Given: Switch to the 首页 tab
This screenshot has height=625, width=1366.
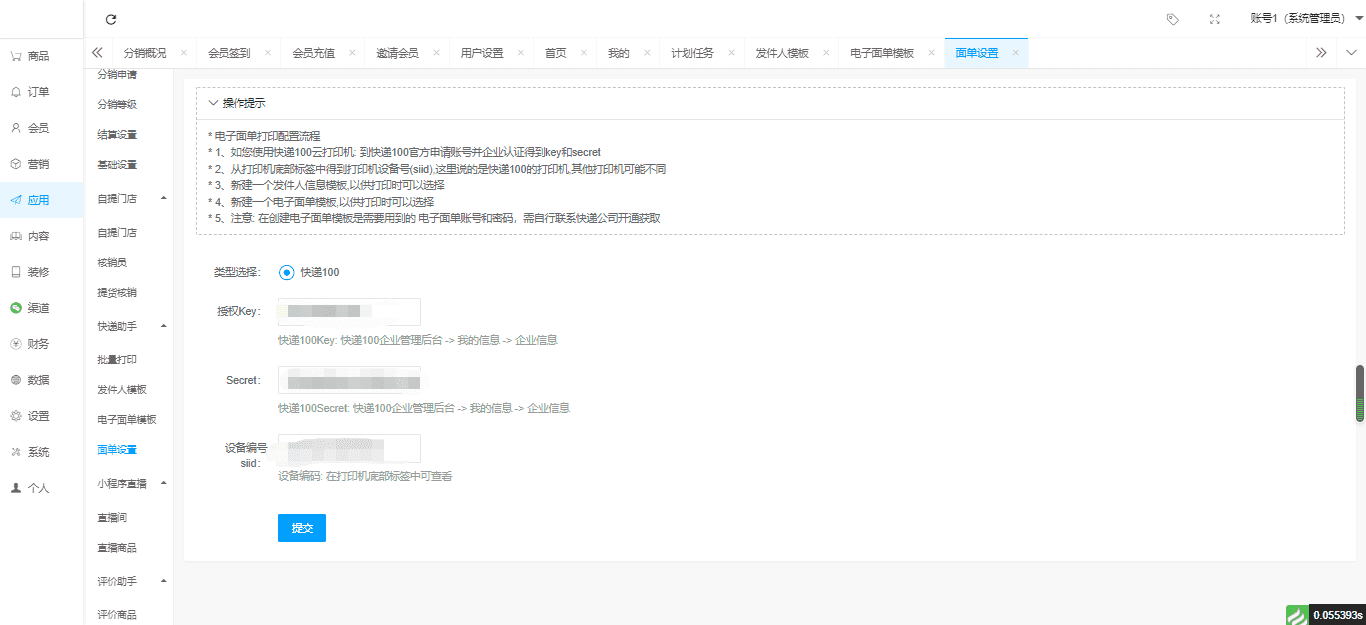Looking at the screenshot, I should pyautogui.click(x=555, y=53).
